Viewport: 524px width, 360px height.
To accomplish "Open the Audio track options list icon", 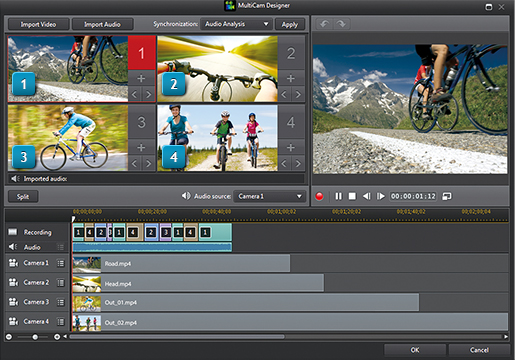I will pyautogui.click(x=60, y=247).
